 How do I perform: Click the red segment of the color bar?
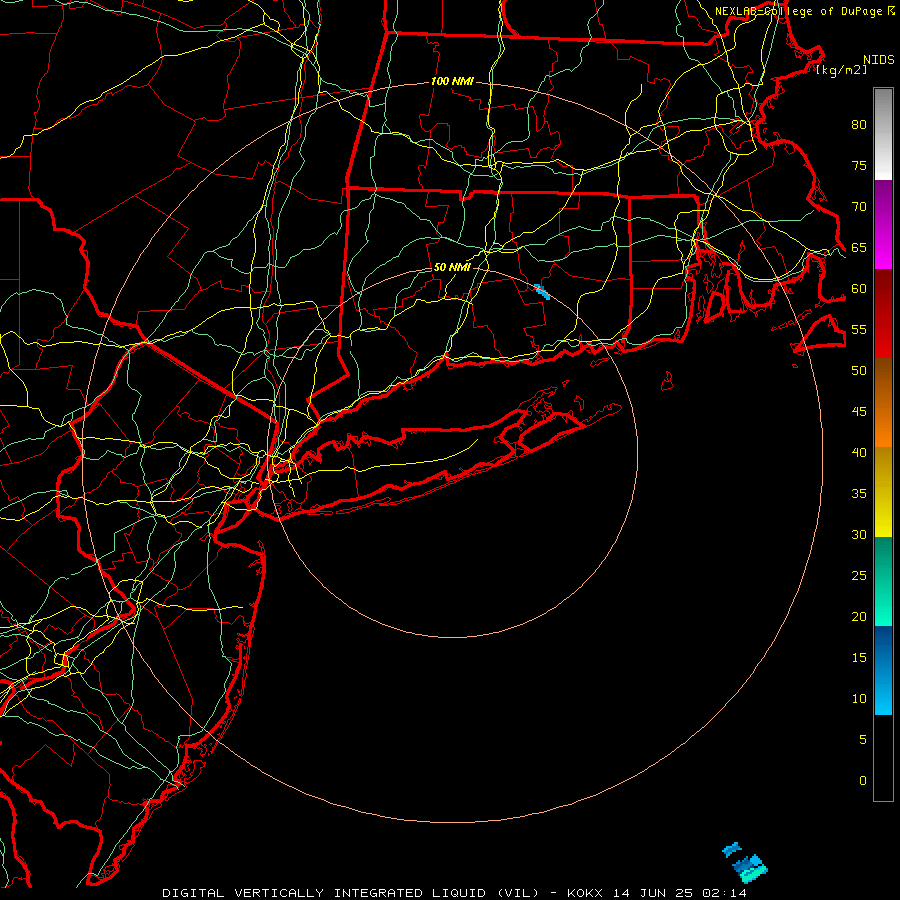tap(883, 313)
